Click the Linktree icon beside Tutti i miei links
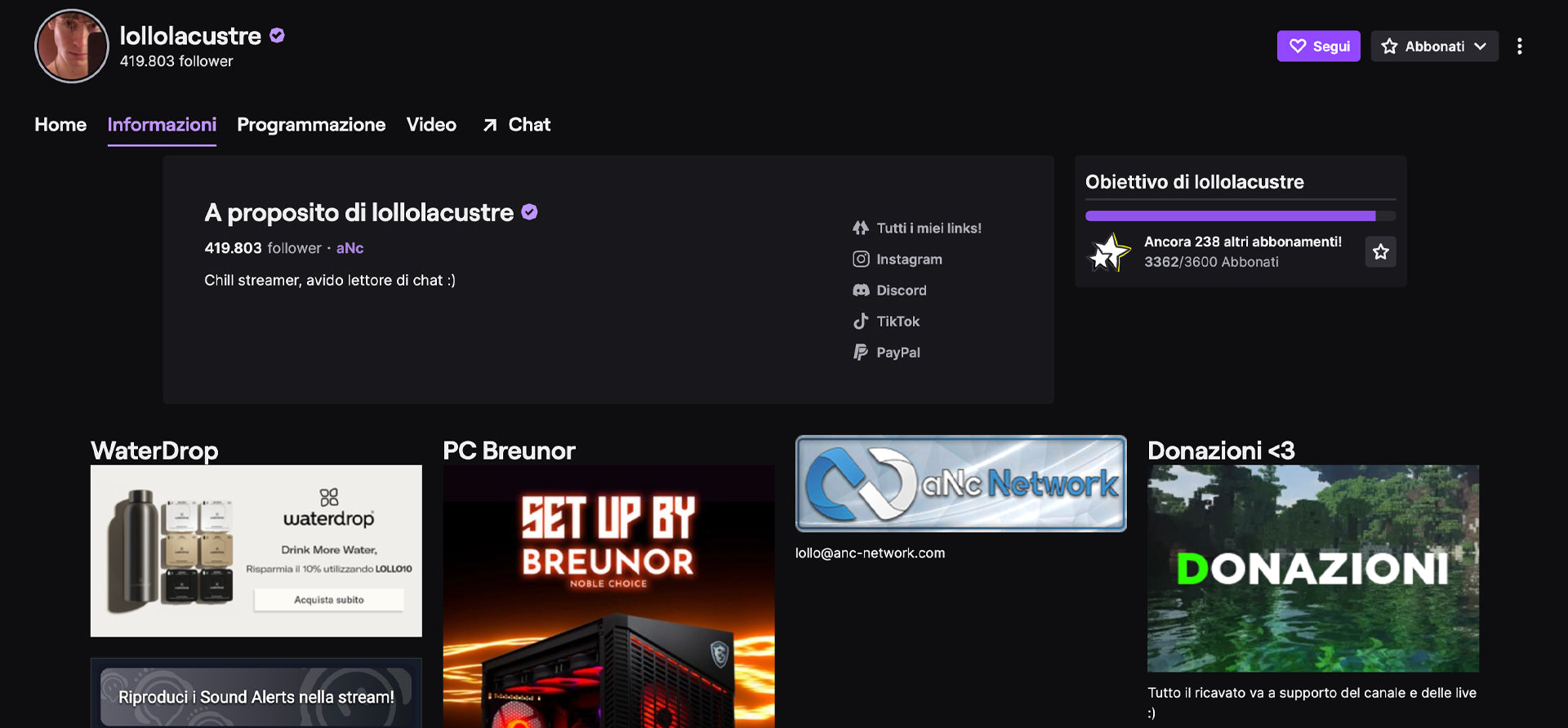The height and width of the screenshot is (728, 1568). coord(861,229)
